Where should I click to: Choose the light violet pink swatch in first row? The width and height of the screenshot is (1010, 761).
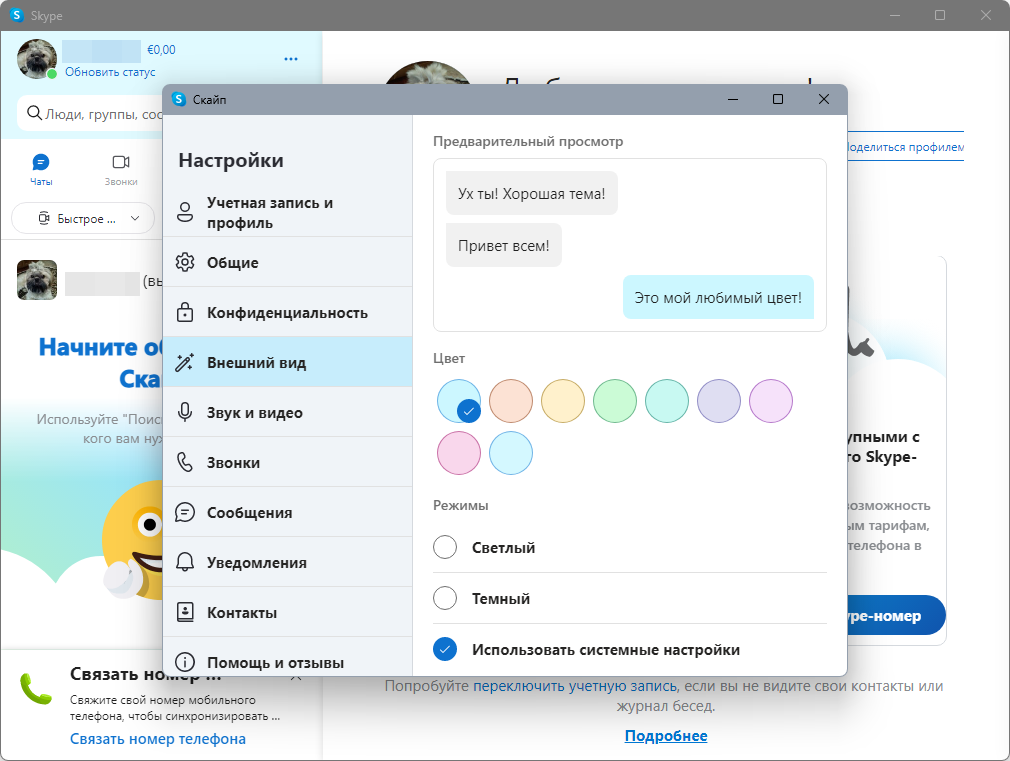pyautogui.click(x=771, y=401)
